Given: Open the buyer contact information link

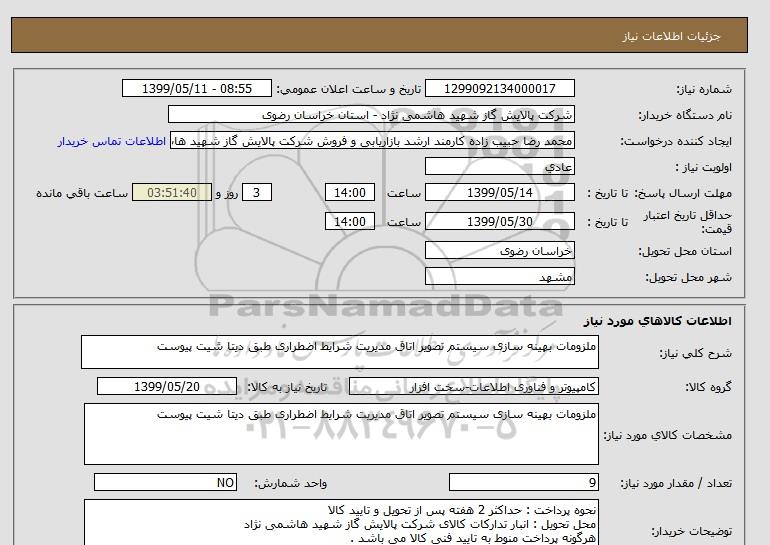Looking at the screenshot, I should 112,141.
